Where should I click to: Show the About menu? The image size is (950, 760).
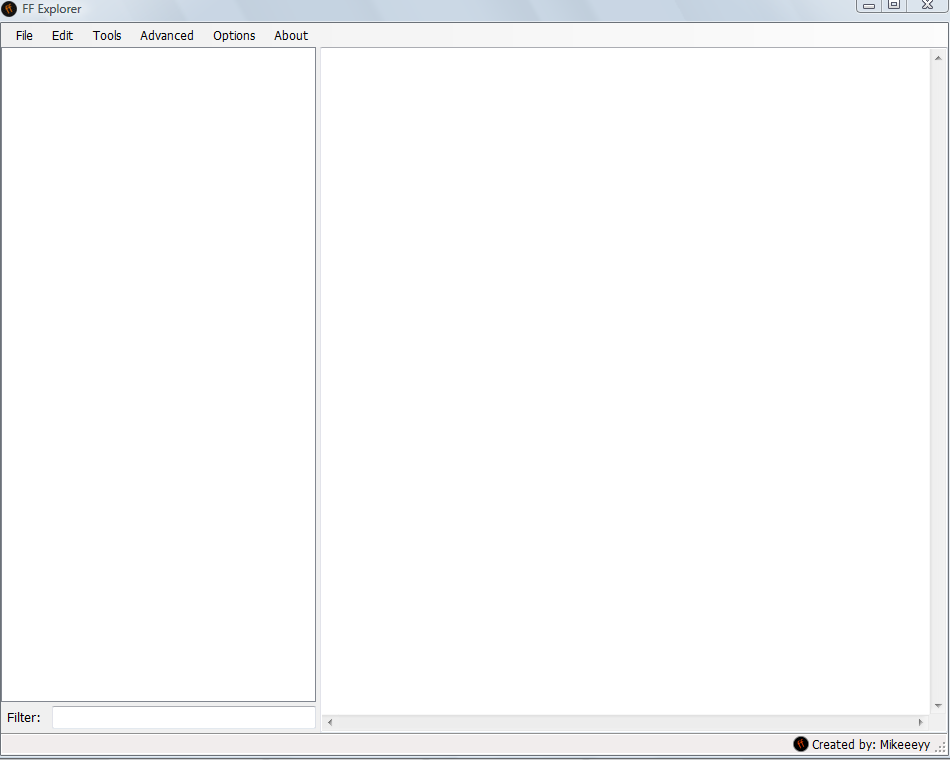click(291, 36)
